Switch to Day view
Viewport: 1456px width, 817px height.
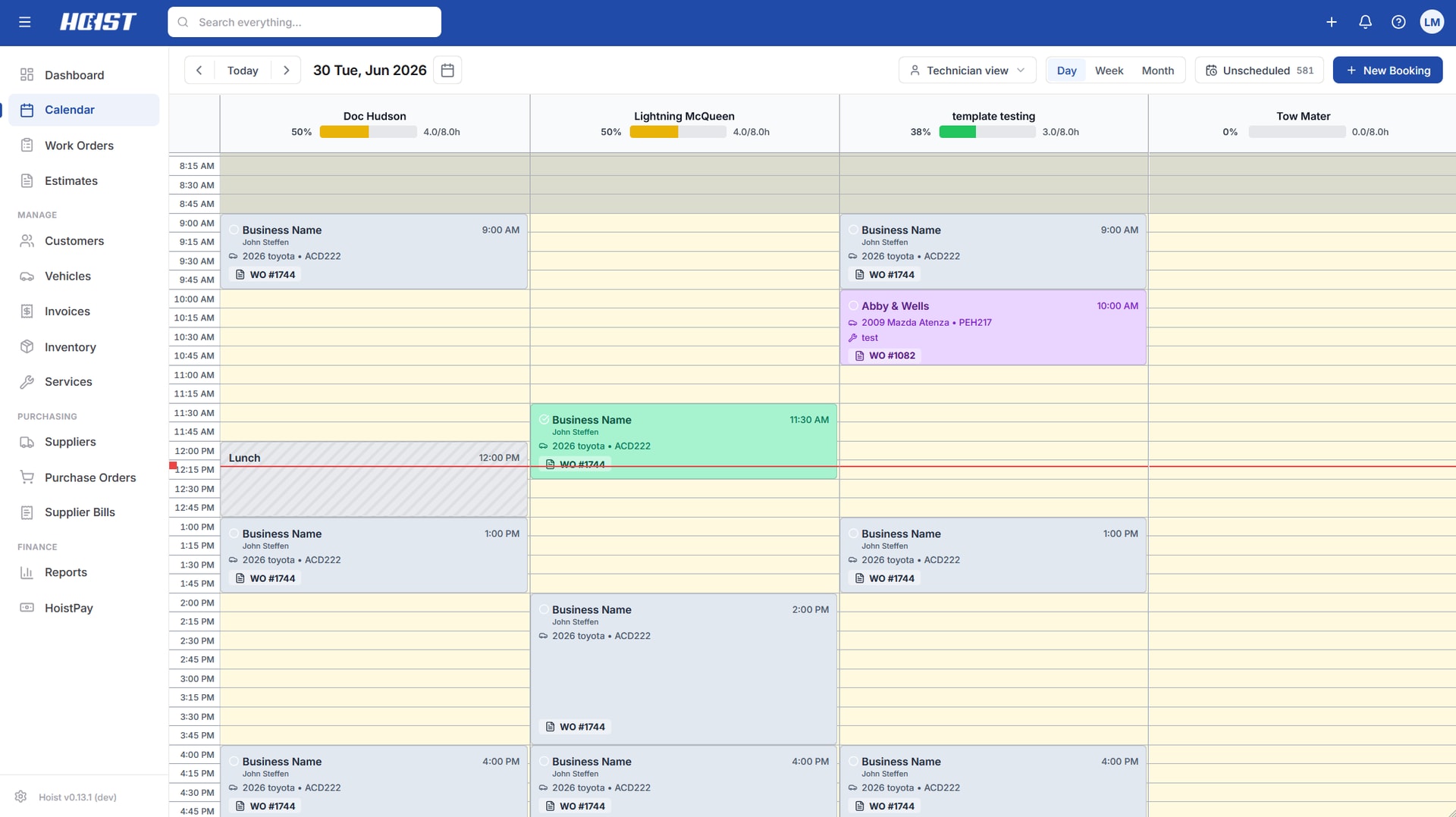1066,70
